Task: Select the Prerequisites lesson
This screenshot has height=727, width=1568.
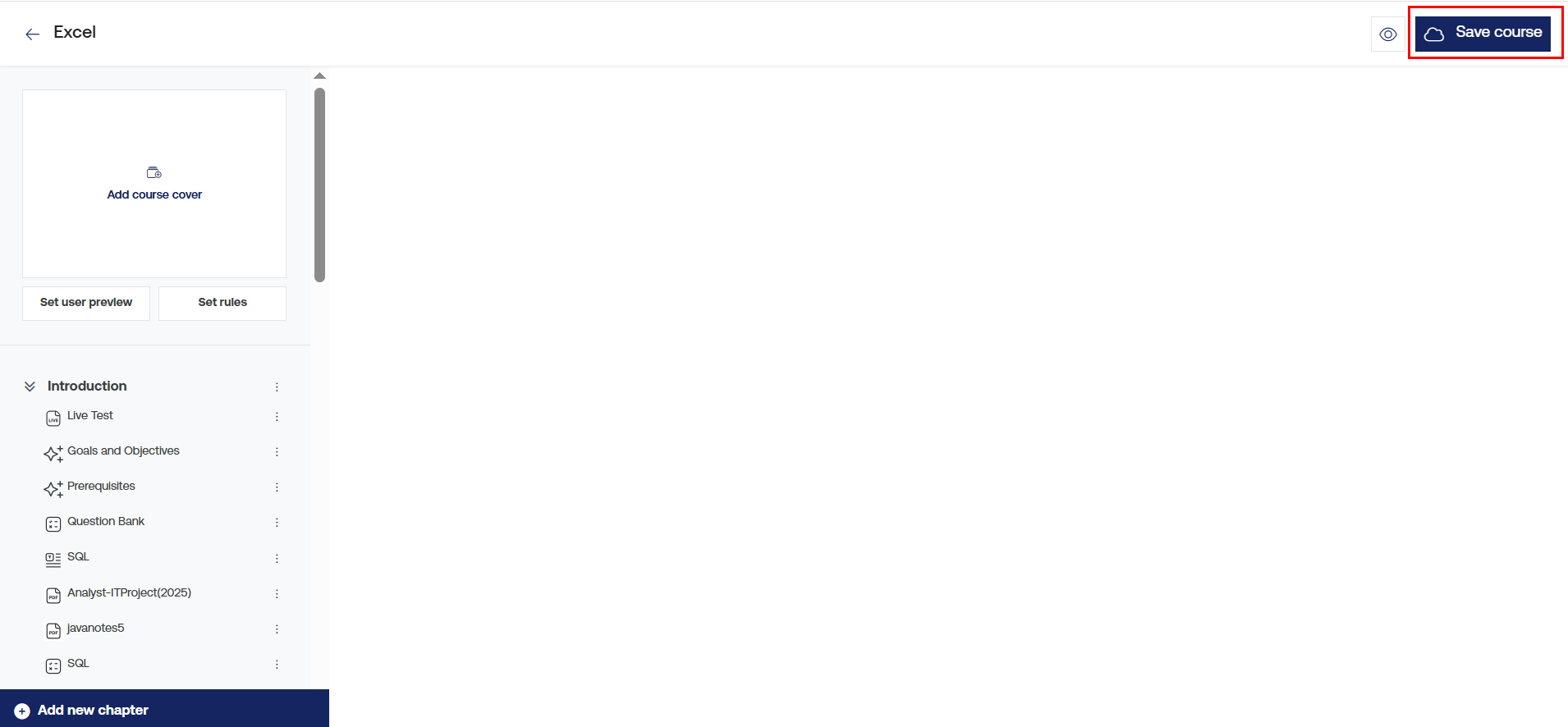Action: 101,487
